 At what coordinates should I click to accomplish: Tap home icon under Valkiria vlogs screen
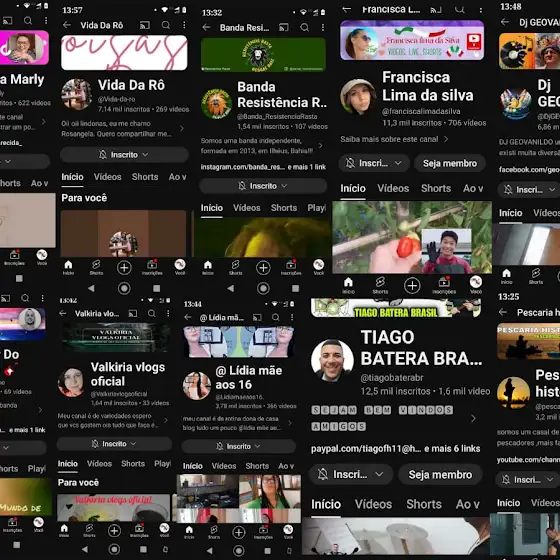pyautogui.click(x=64, y=530)
